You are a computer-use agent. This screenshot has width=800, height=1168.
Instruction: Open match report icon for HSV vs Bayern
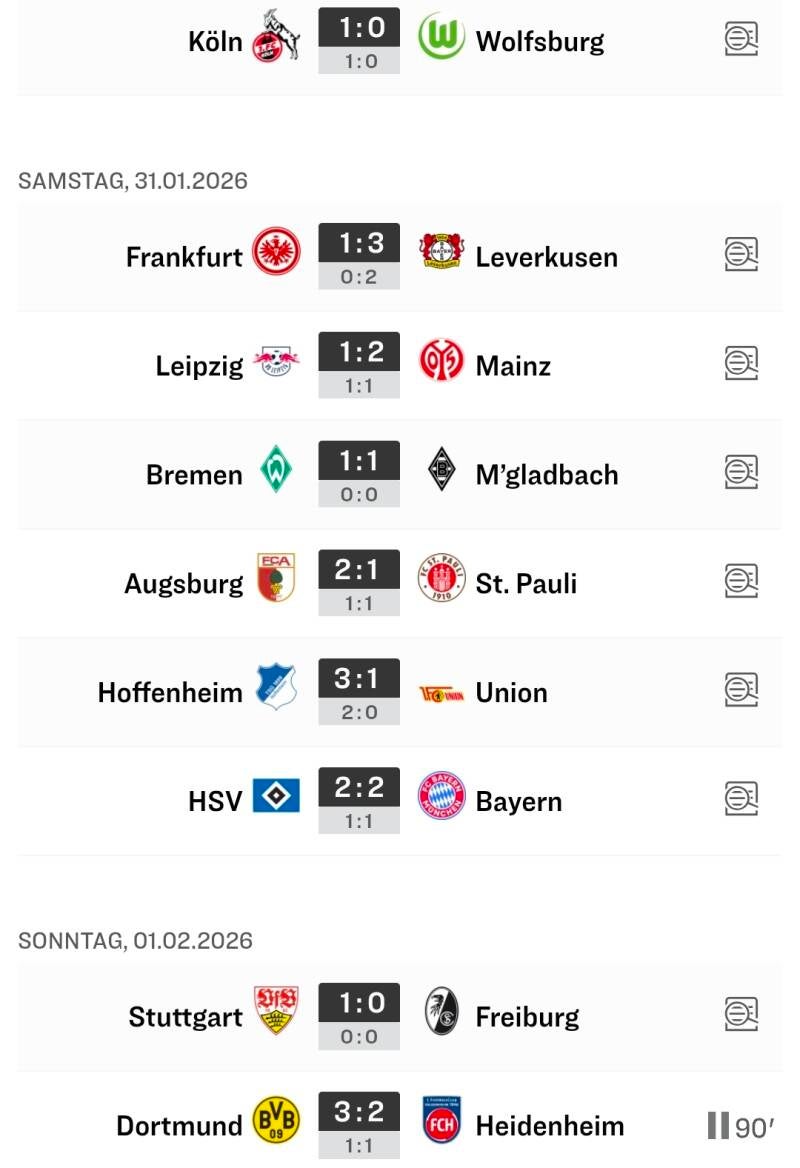741,801
